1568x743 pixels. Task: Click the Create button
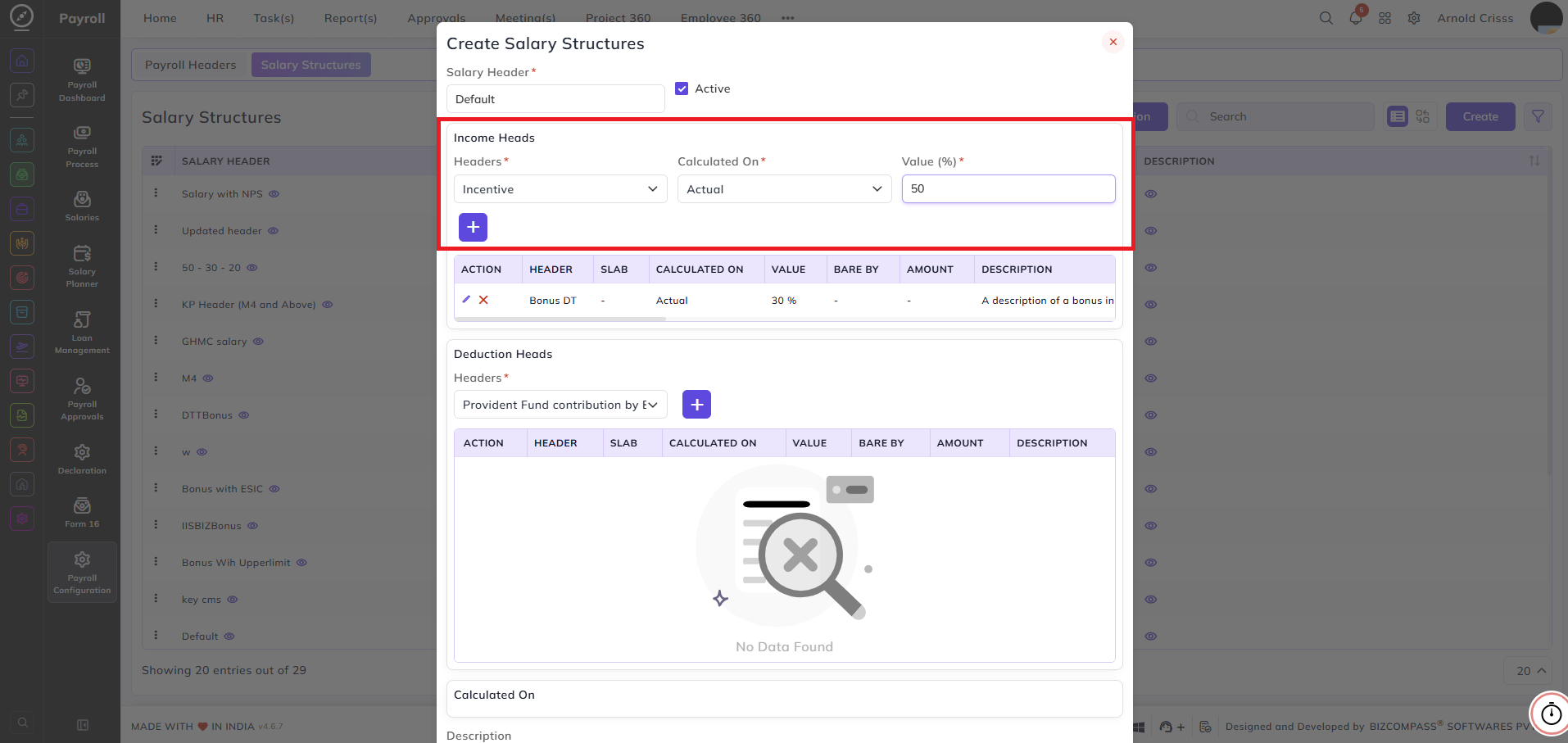pyautogui.click(x=1480, y=116)
